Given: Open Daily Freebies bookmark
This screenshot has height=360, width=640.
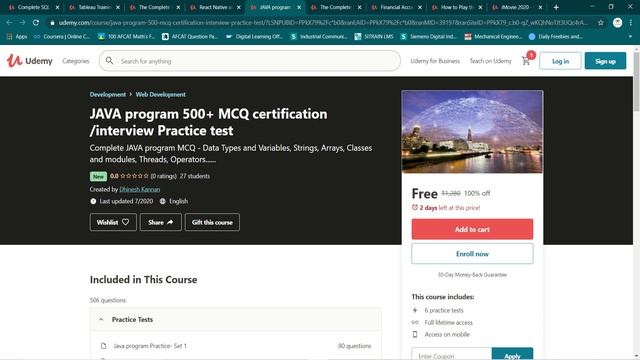Looking at the screenshot, I should [x=555, y=37].
